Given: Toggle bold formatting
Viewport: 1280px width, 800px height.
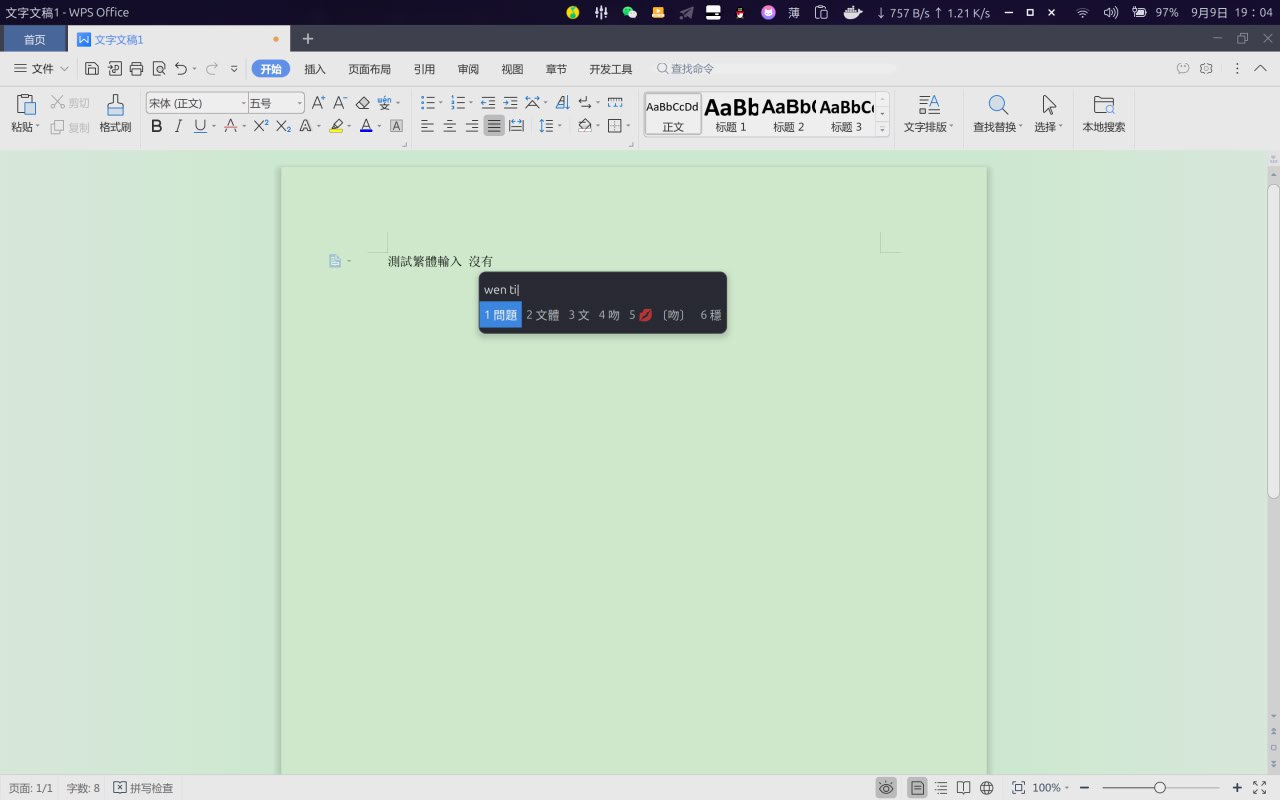Looking at the screenshot, I should pyautogui.click(x=156, y=126).
